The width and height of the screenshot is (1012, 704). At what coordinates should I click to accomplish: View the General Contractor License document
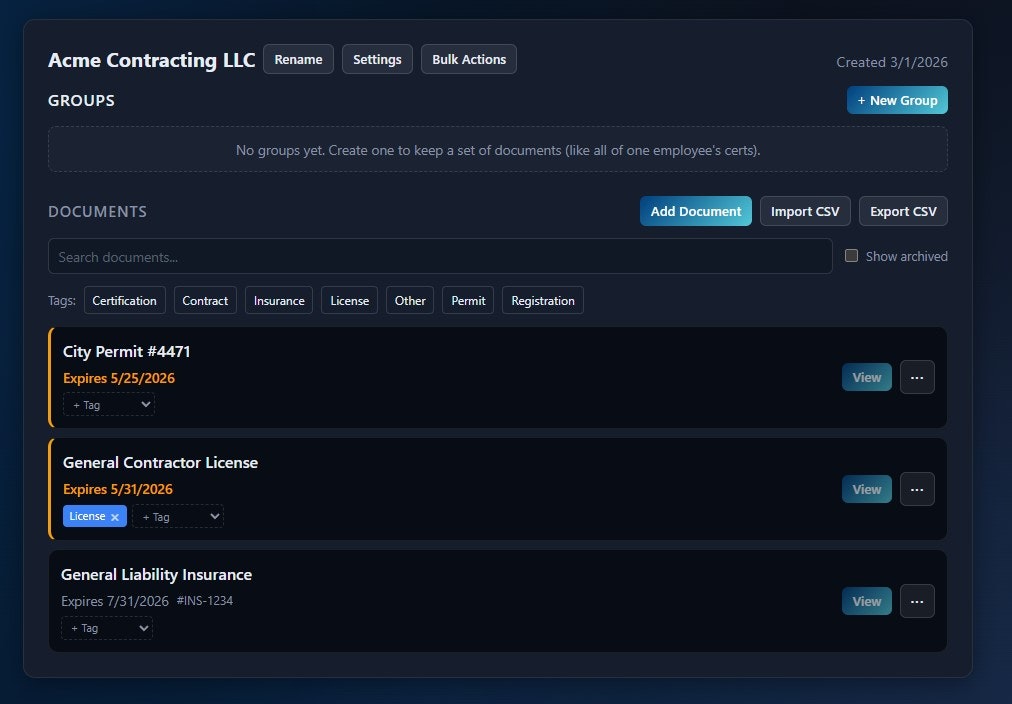point(867,489)
